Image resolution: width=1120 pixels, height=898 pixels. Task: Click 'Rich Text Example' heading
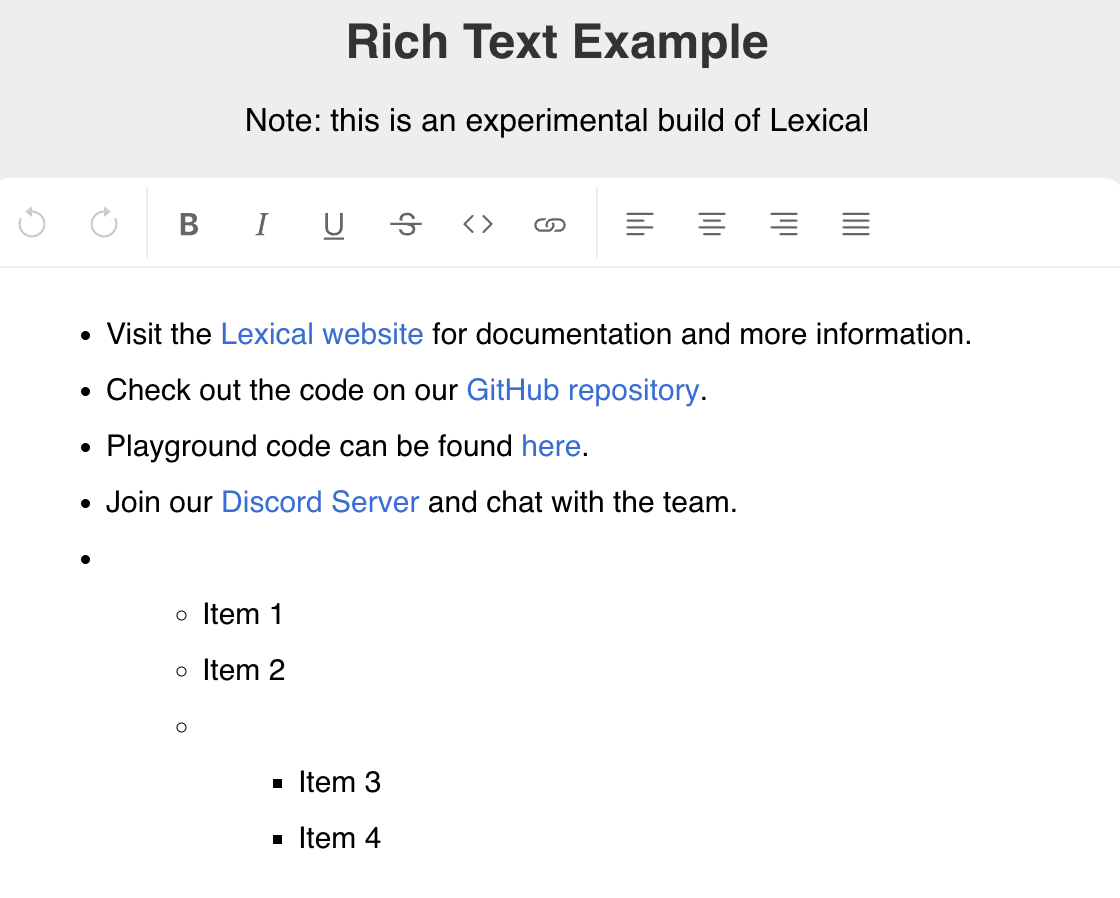click(x=557, y=41)
